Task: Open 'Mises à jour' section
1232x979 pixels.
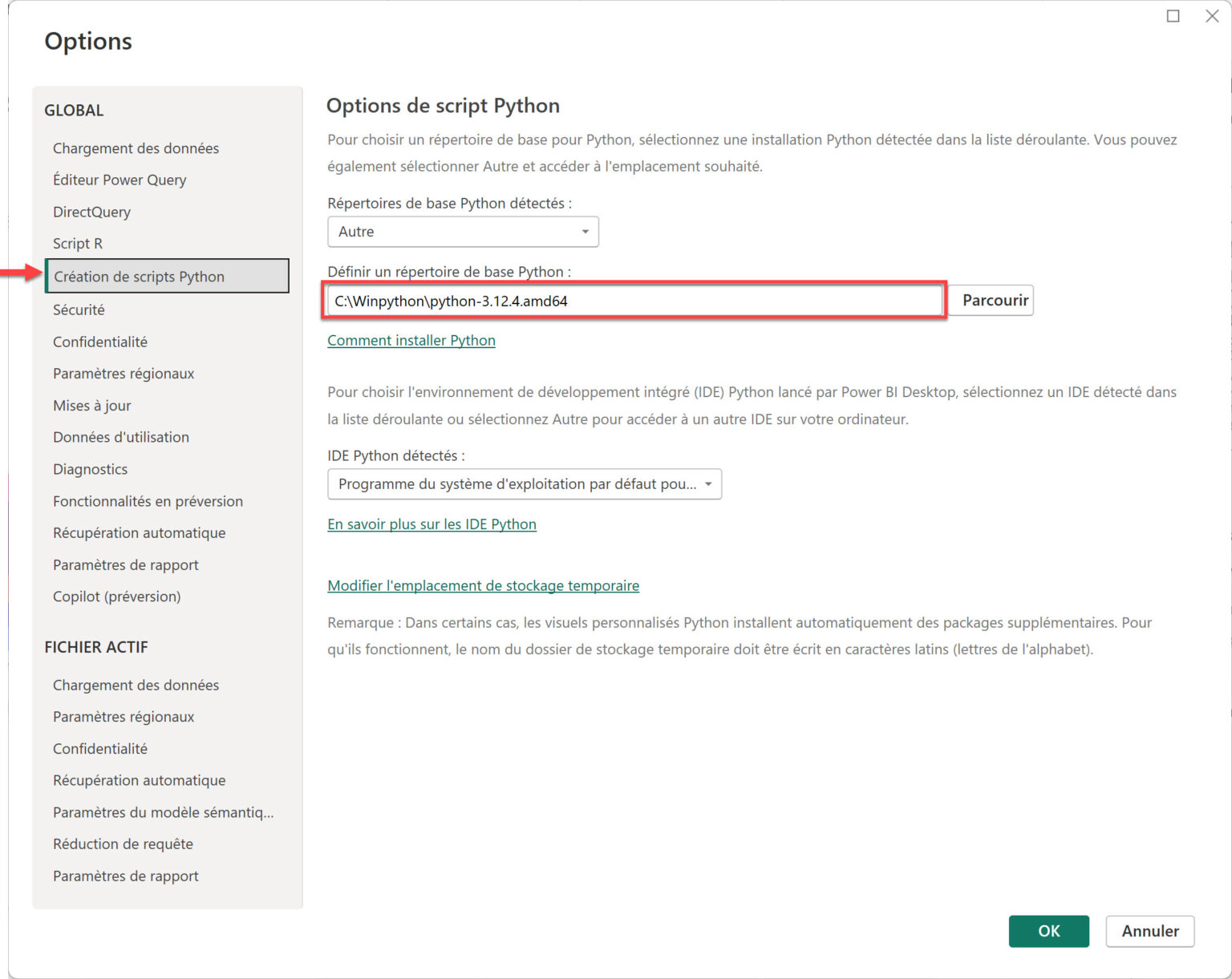Action: tap(91, 405)
